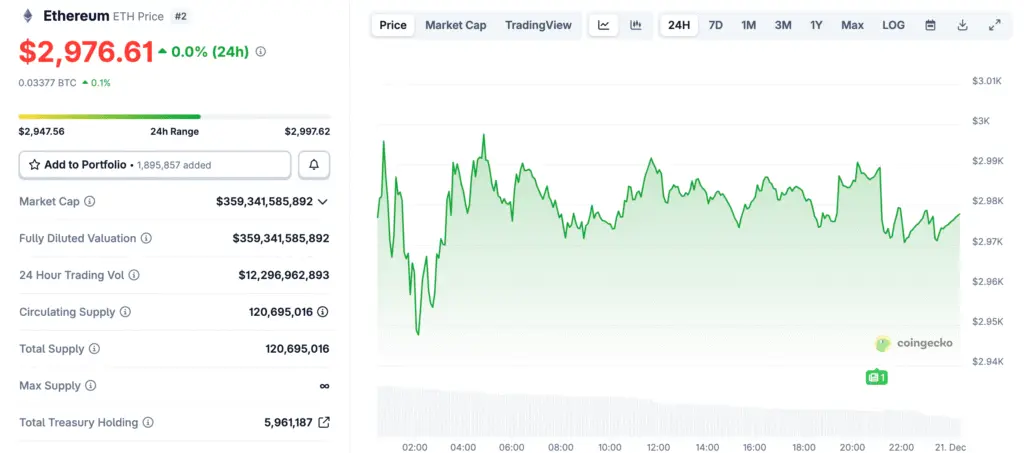Click the news event marker on chart
Image resolution: width=1024 pixels, height=453 pixels.
877,377
